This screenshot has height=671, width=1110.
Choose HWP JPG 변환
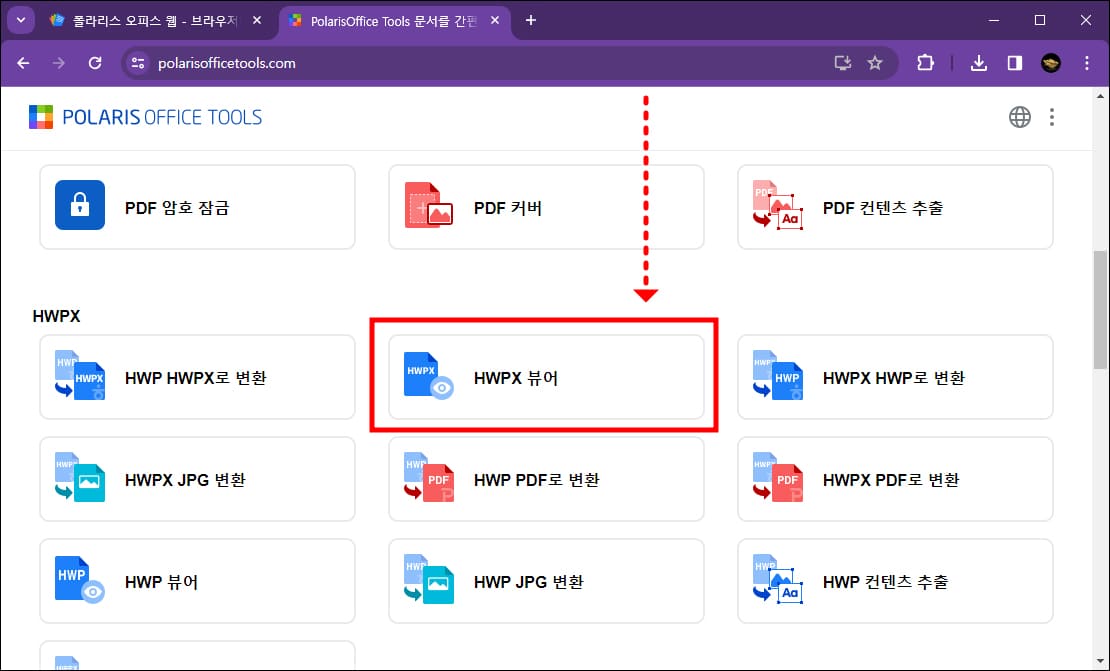click(x=546, y=580)
